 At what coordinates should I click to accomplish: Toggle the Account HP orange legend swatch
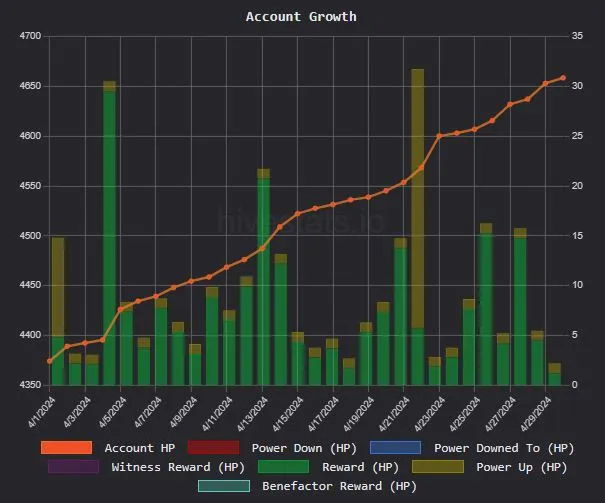pyautogui.click(x=66, y=447)
